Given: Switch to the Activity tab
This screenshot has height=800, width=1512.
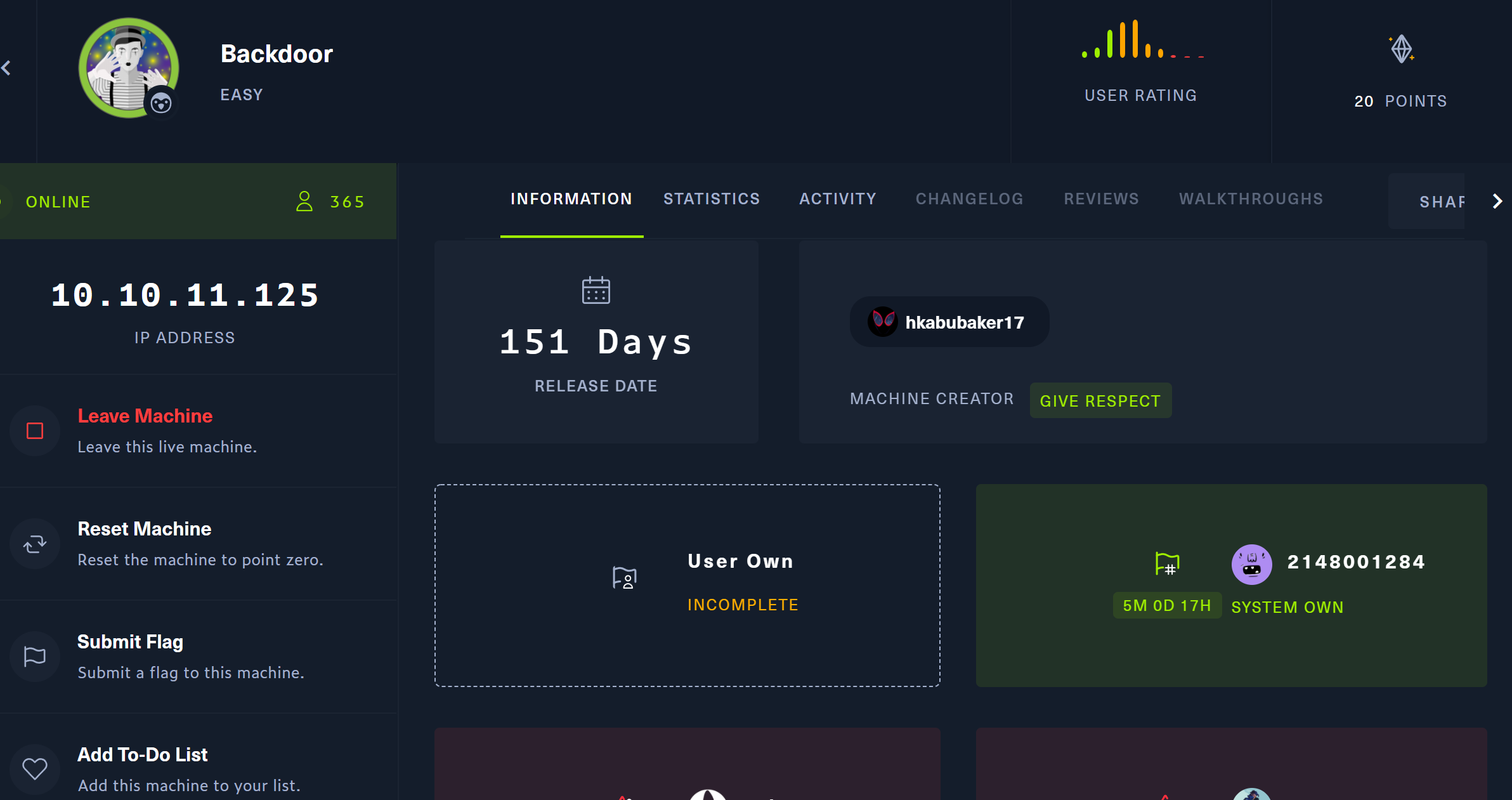Looking at the screenshot, I should pyautogui.click(x=837, y=199).
